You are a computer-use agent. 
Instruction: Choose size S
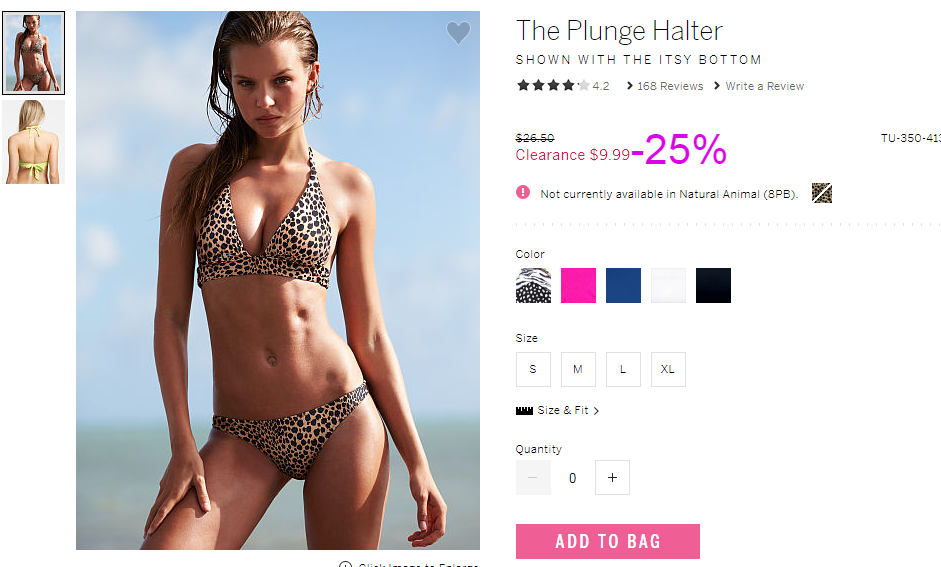pos(533,369)
